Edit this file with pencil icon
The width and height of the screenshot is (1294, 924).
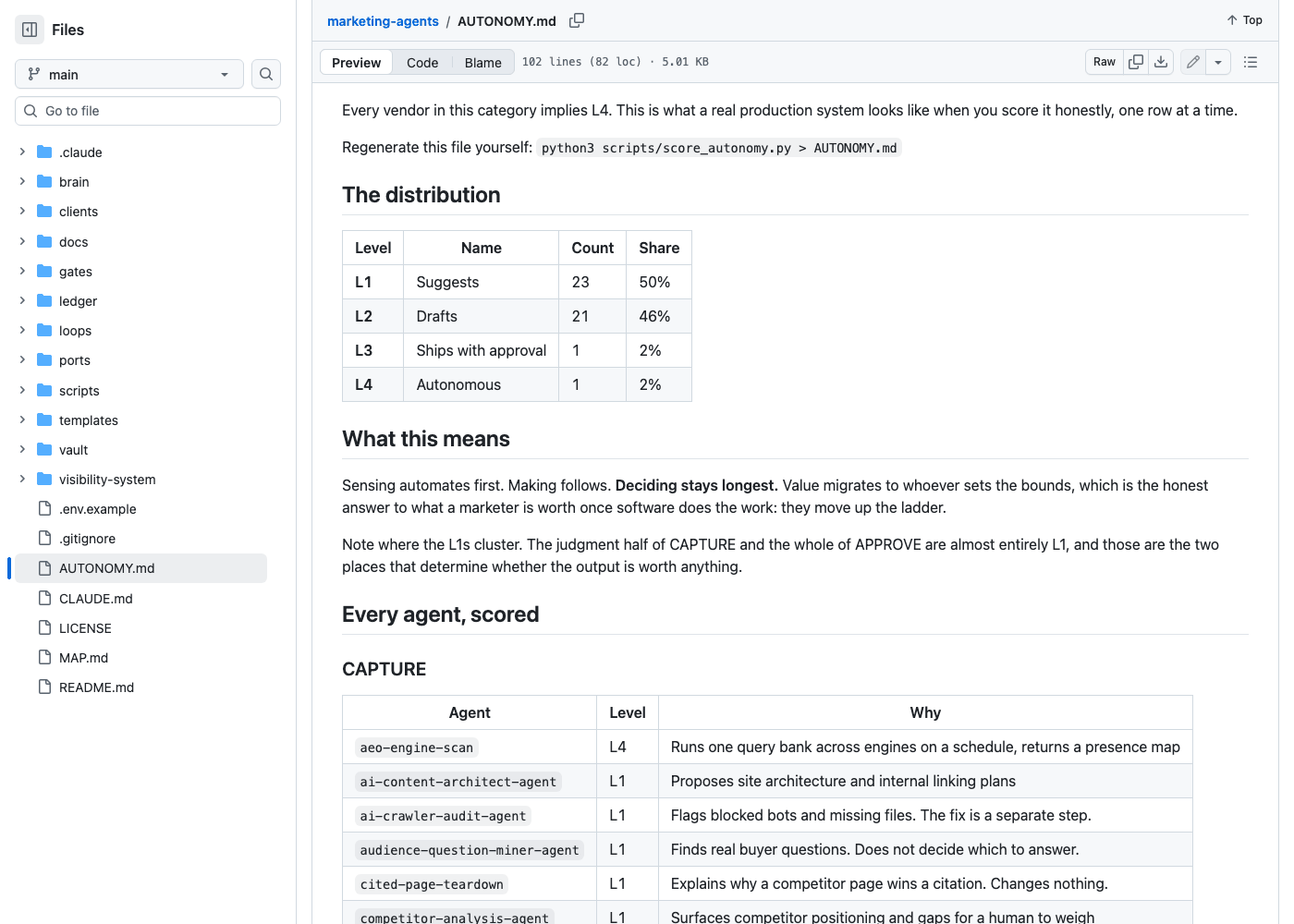tap(1193, 62)
